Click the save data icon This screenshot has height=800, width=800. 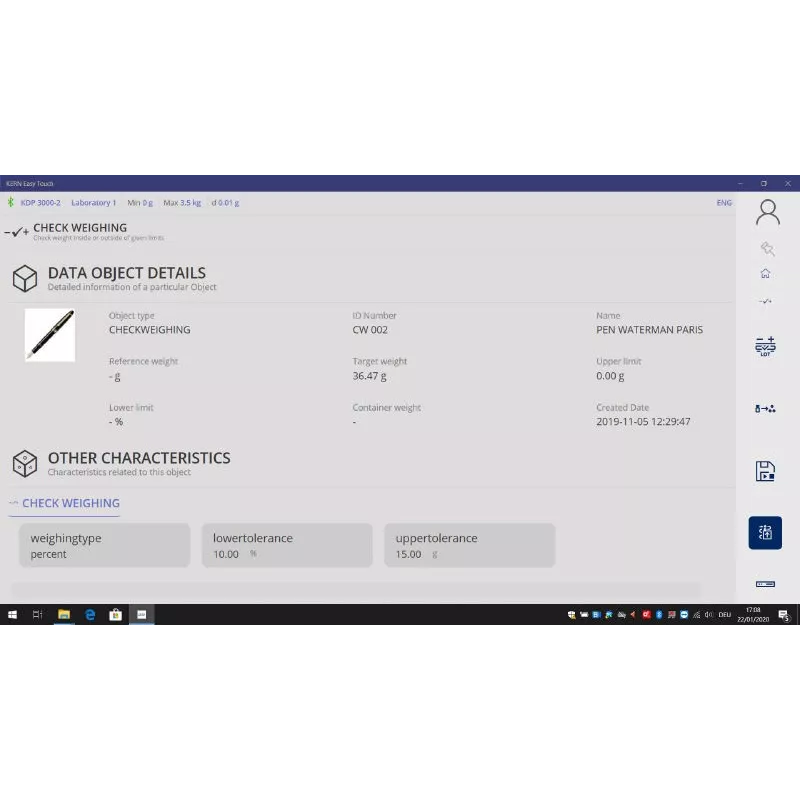pos(766,471)
